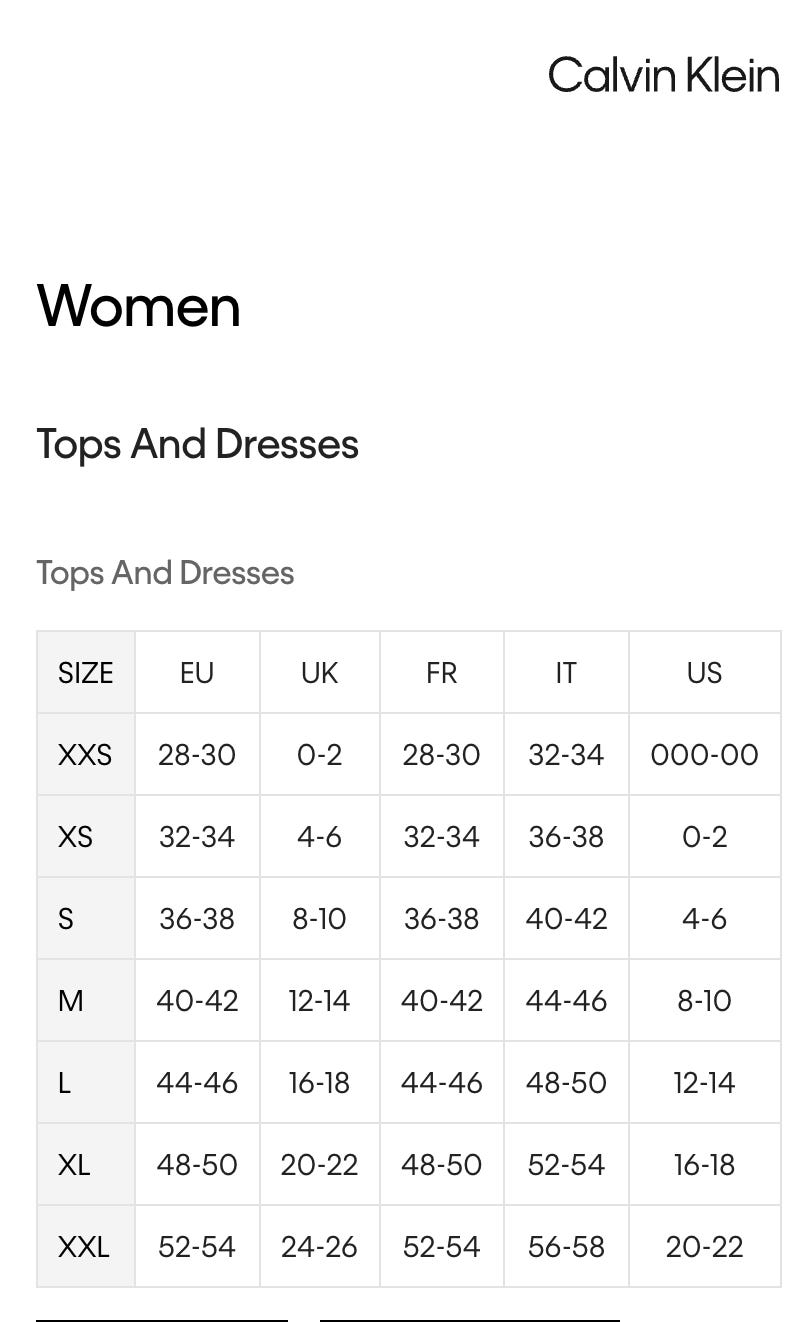Click the S size row label
This screenshot has width=804, height=1322.
click(x=66, y=919)
